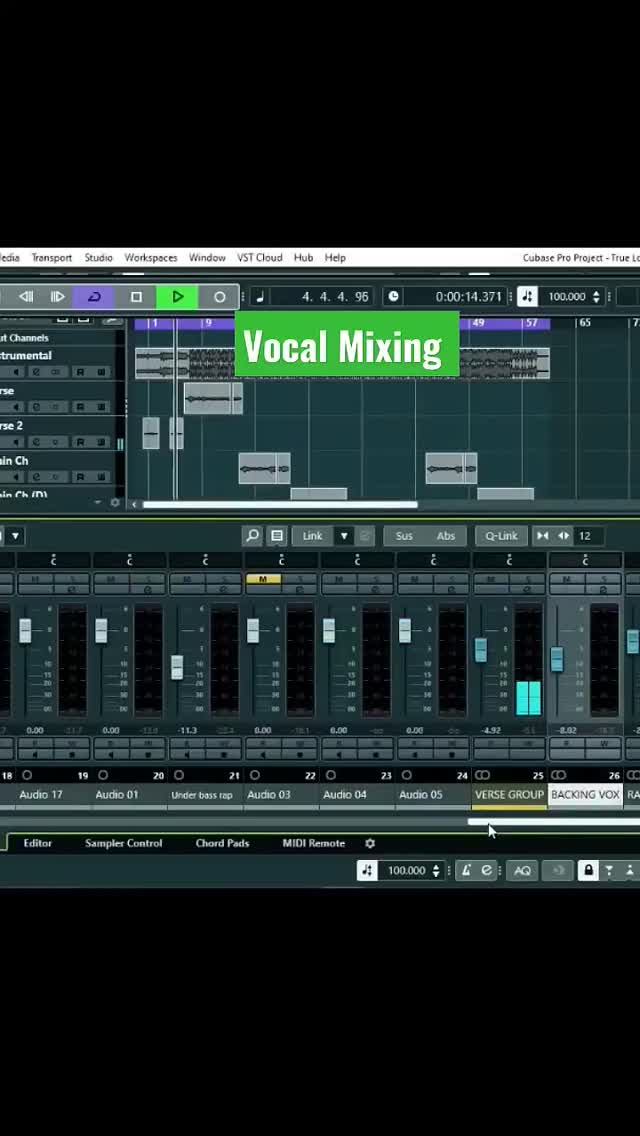Adjust top tempo 100.000 stepper arrows

(x=596, y=296)
